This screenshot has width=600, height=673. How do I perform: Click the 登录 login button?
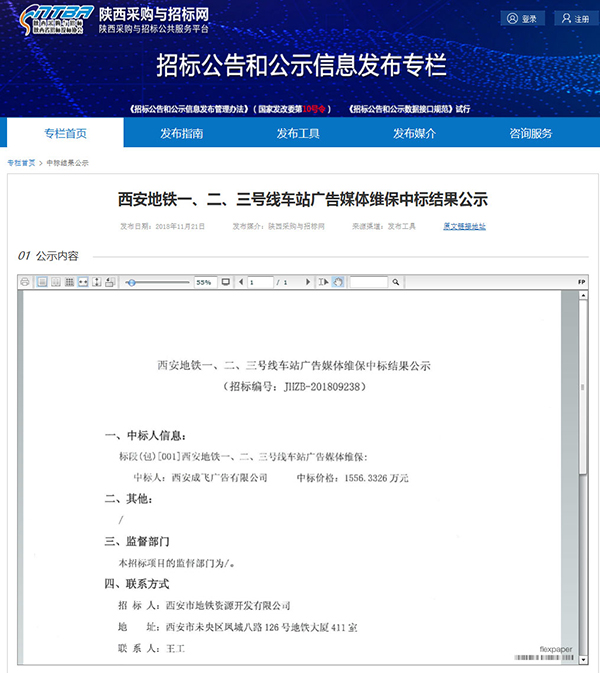point(522,18)
